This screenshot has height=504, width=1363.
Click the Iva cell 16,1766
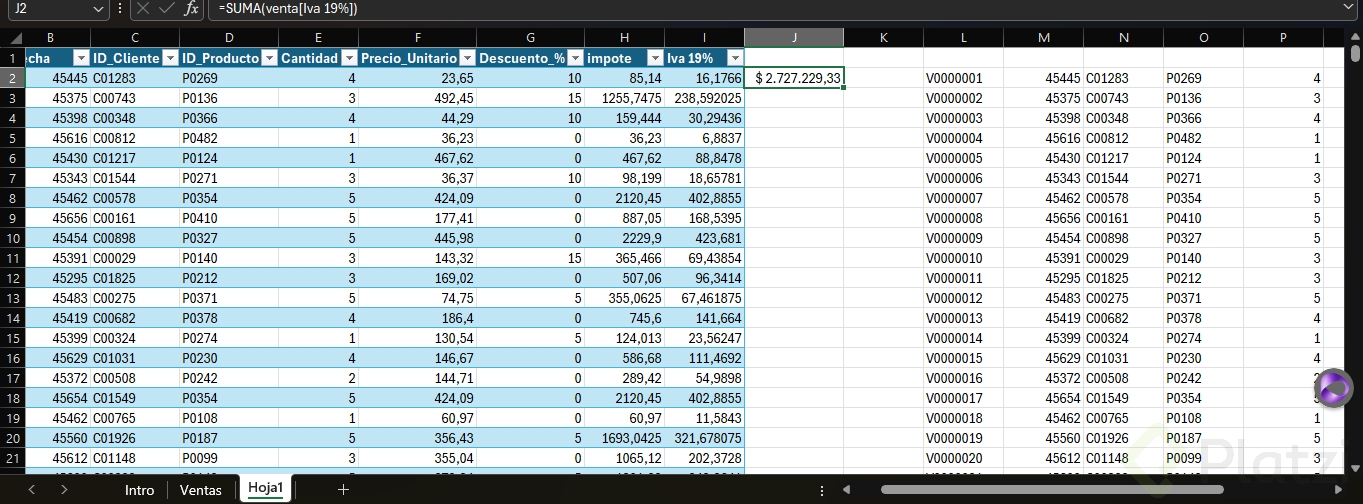pyautogui.click(x=704, y=78)
